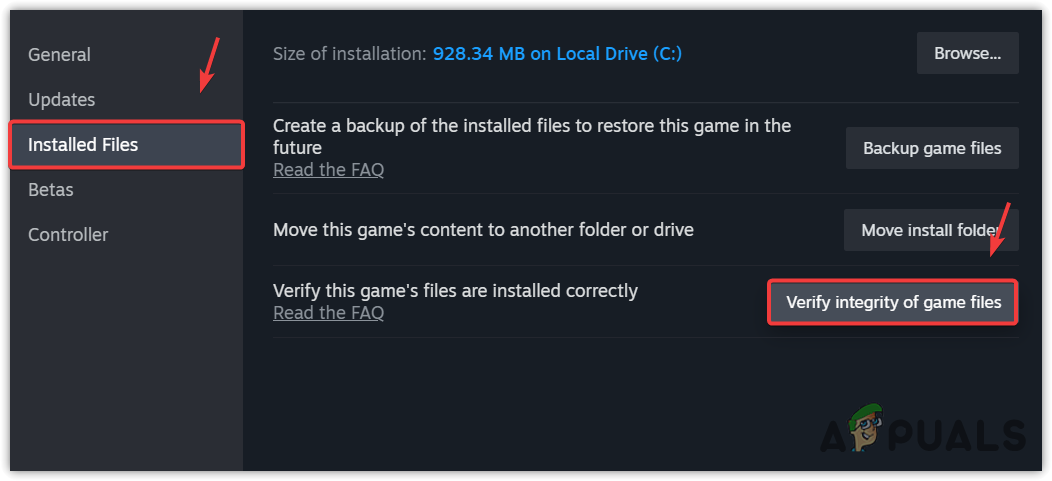Viewport: 1052px width, 481px height.
Task: Open Read the FAQ link under verify description
Action: point(328,313)
